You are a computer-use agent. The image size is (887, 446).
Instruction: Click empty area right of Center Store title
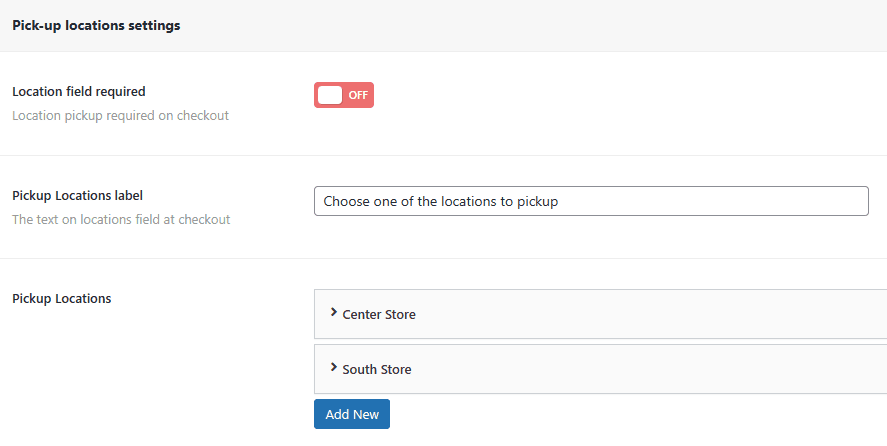[x=650, y=314]
